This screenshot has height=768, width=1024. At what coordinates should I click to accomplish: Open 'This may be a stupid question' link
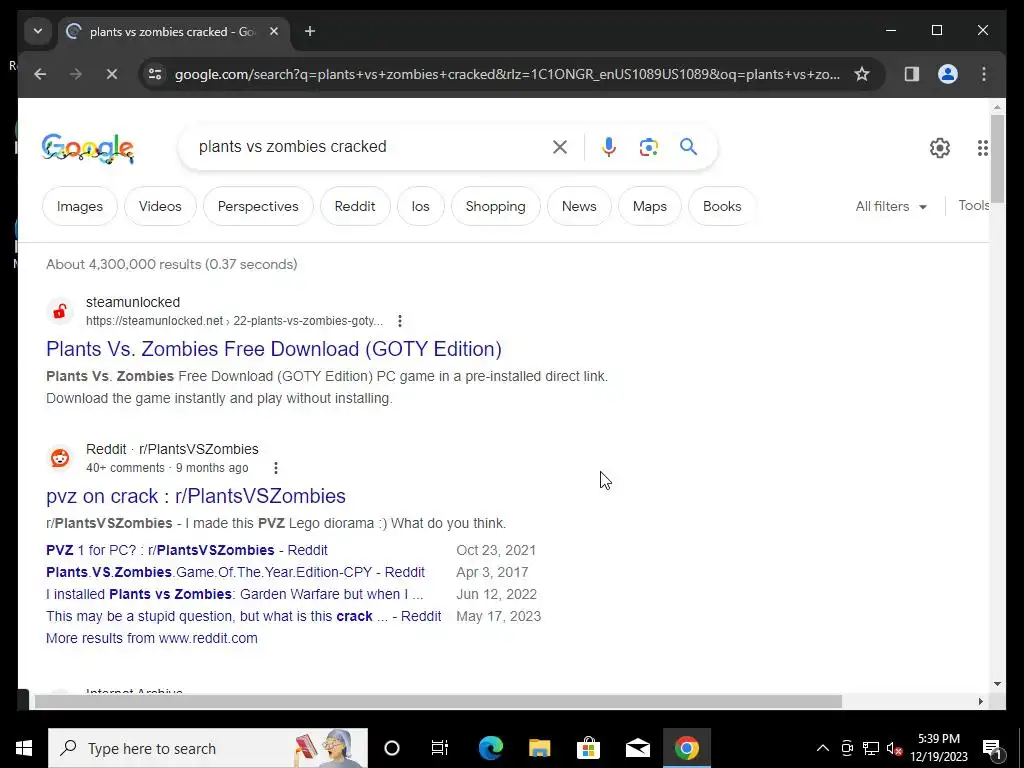244,616
